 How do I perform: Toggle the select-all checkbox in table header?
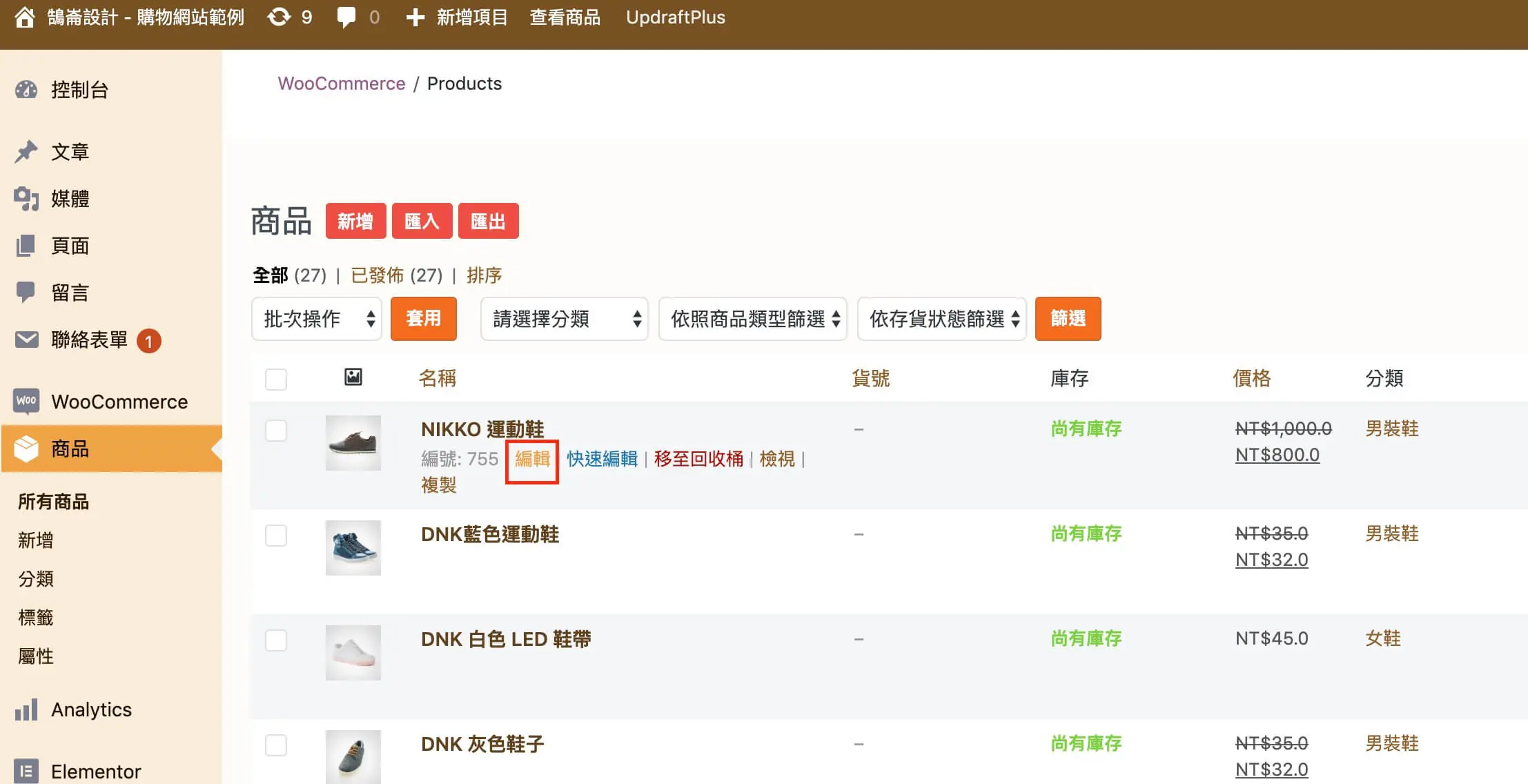[x=276, y=379]
